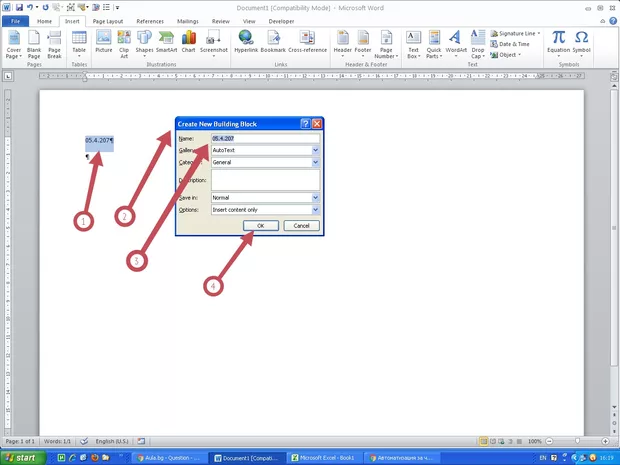The width and height of the screenshot is (620, 465).
Task: Open the Screenshot tool
Action: [214, 43]
